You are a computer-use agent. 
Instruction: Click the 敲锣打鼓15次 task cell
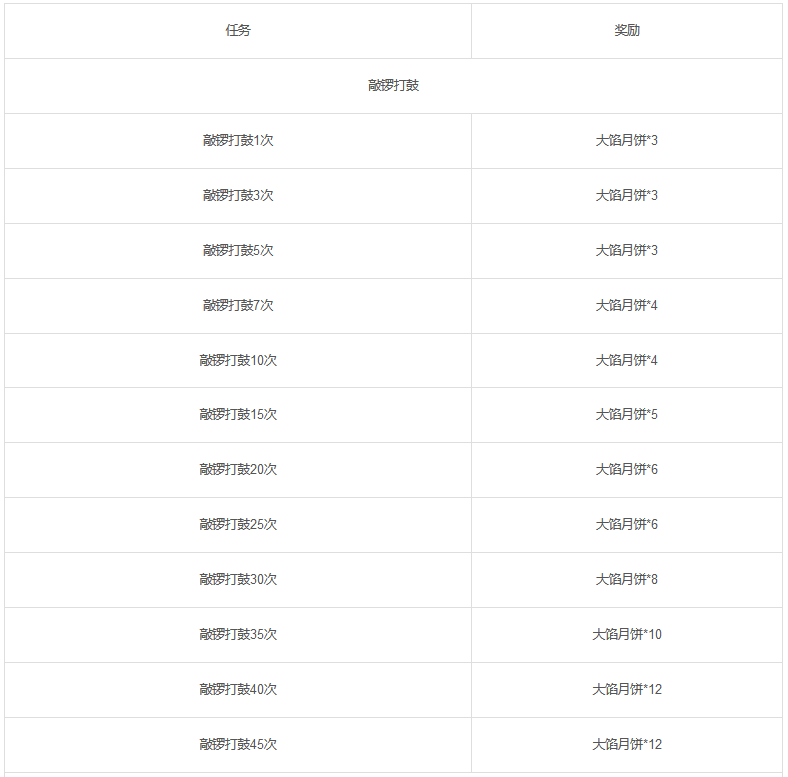(x=238, y=415)
